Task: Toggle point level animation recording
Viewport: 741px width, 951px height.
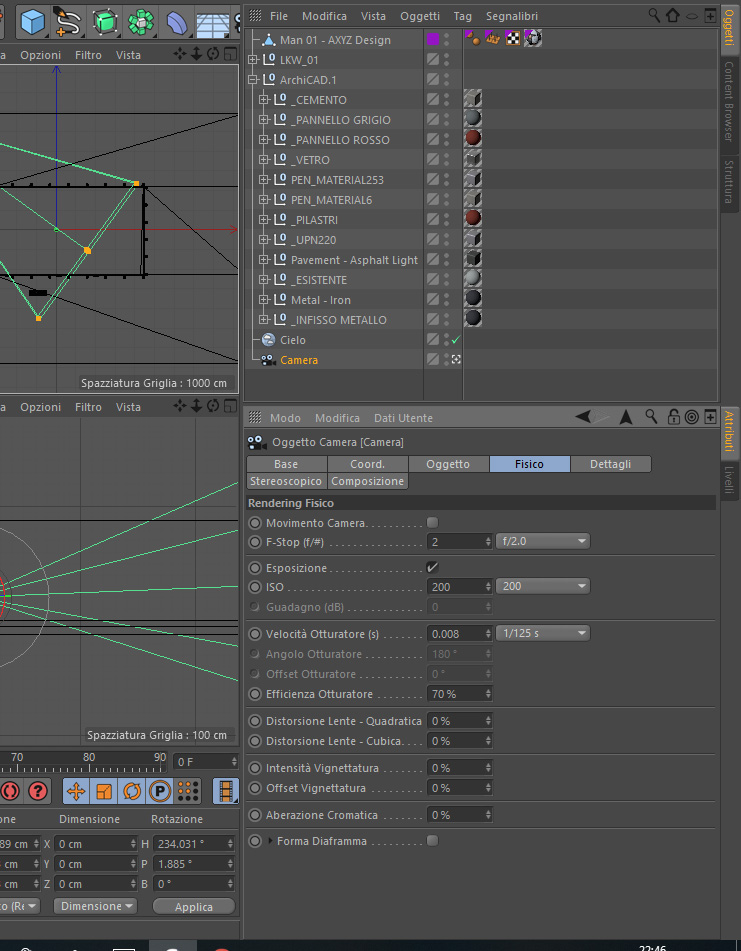Action: 188,791
